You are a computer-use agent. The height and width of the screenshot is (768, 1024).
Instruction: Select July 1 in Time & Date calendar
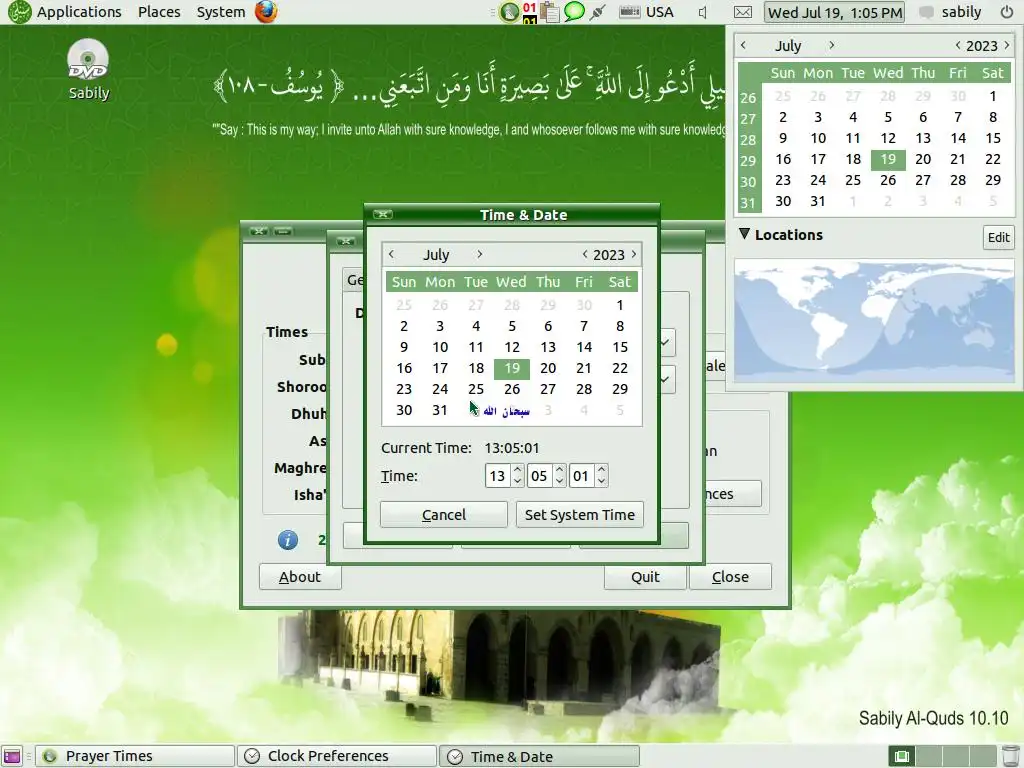click(x=620, y=305)
